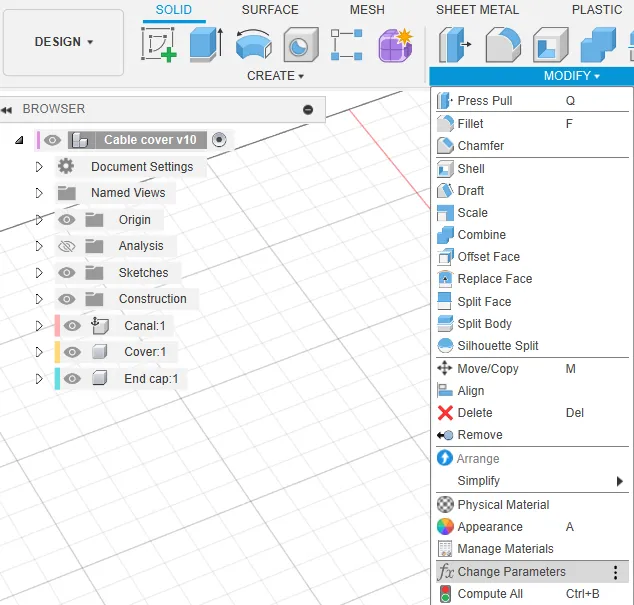
Task: Select the Extrude tool icon
Action: click(206, 44)
